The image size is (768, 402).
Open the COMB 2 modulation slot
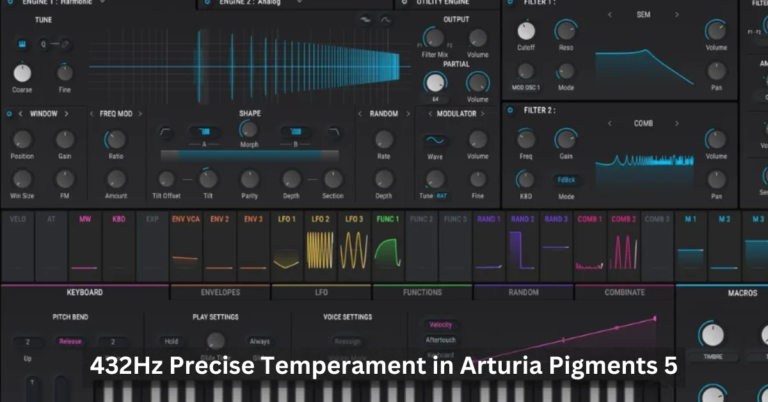click(x=624, y=246)
